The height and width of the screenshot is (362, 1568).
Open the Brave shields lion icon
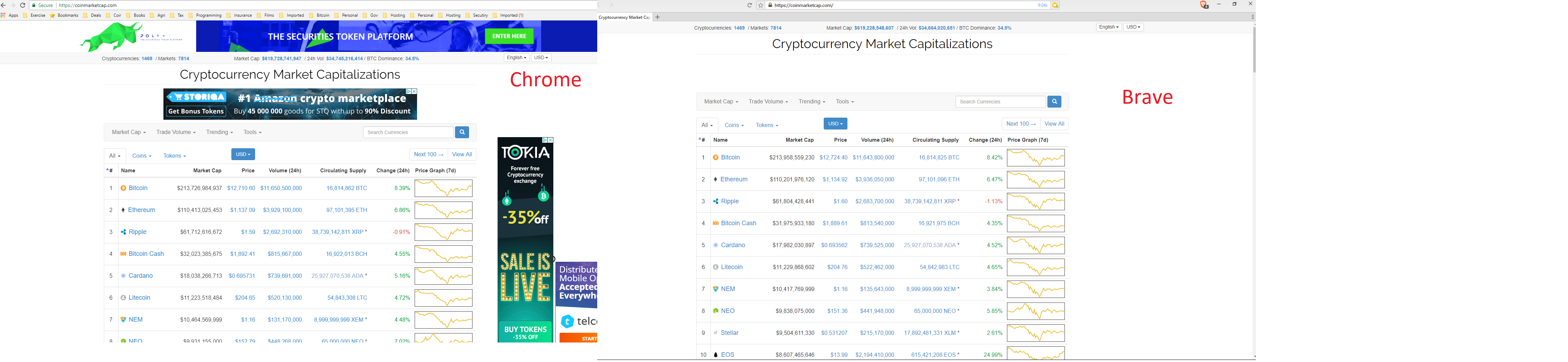tap(1204, 5)
